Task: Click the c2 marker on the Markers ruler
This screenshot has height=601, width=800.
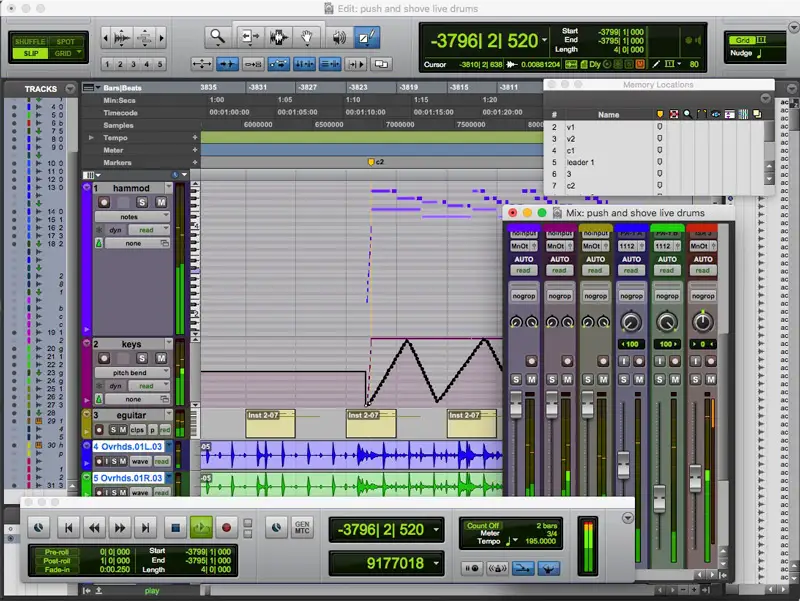Action: pyautogui.click(x=371, y=161)
